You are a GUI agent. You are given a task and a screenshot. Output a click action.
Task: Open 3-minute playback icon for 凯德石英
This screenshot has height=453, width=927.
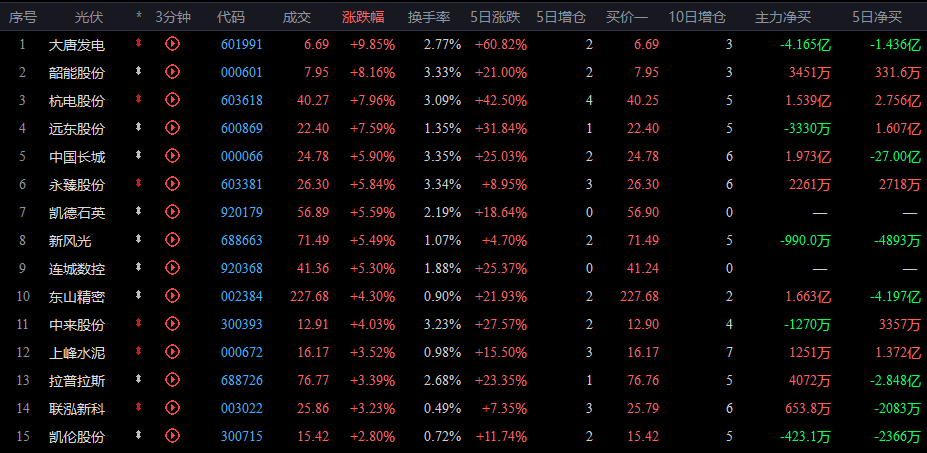coord(172,211)
